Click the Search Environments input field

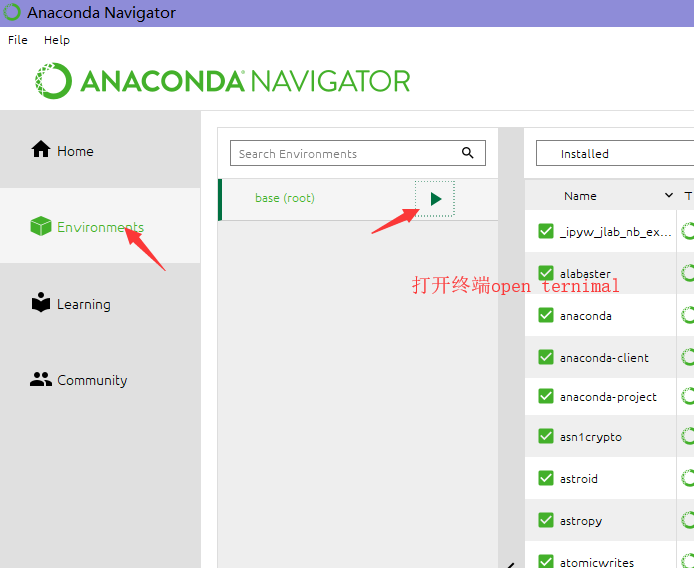358,153
